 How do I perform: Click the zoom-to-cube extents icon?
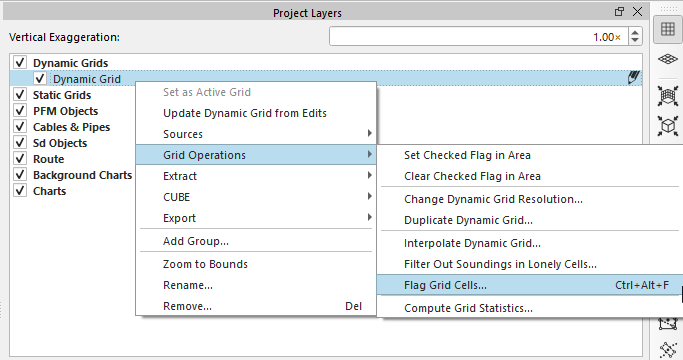click(x=667, y=126)
